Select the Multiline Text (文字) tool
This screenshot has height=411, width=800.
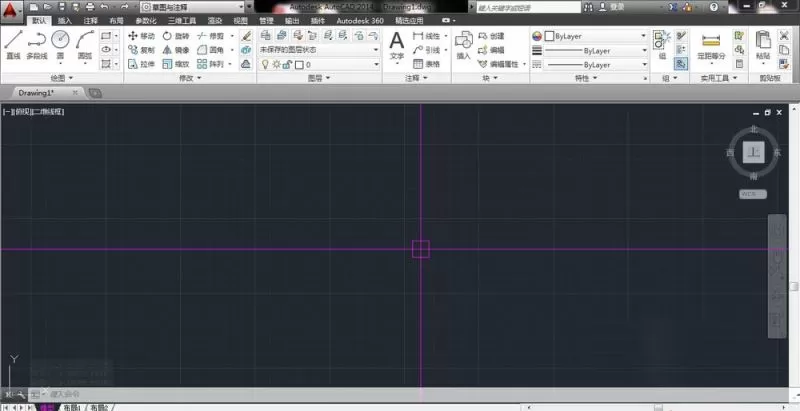click(x=397, y=45)
